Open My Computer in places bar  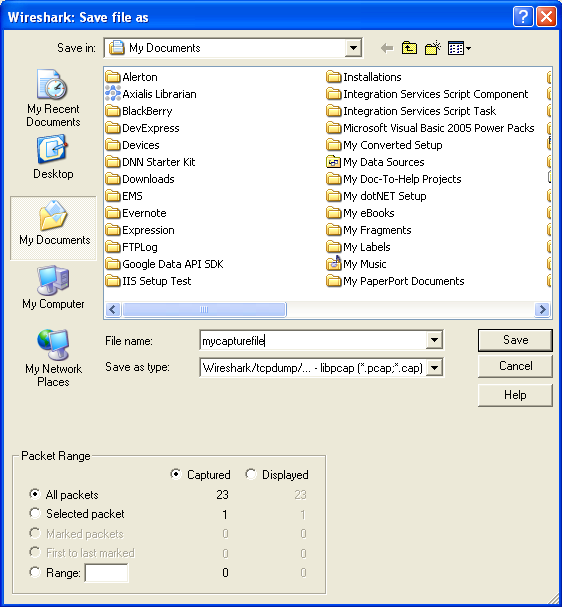[x=53, y=288]
